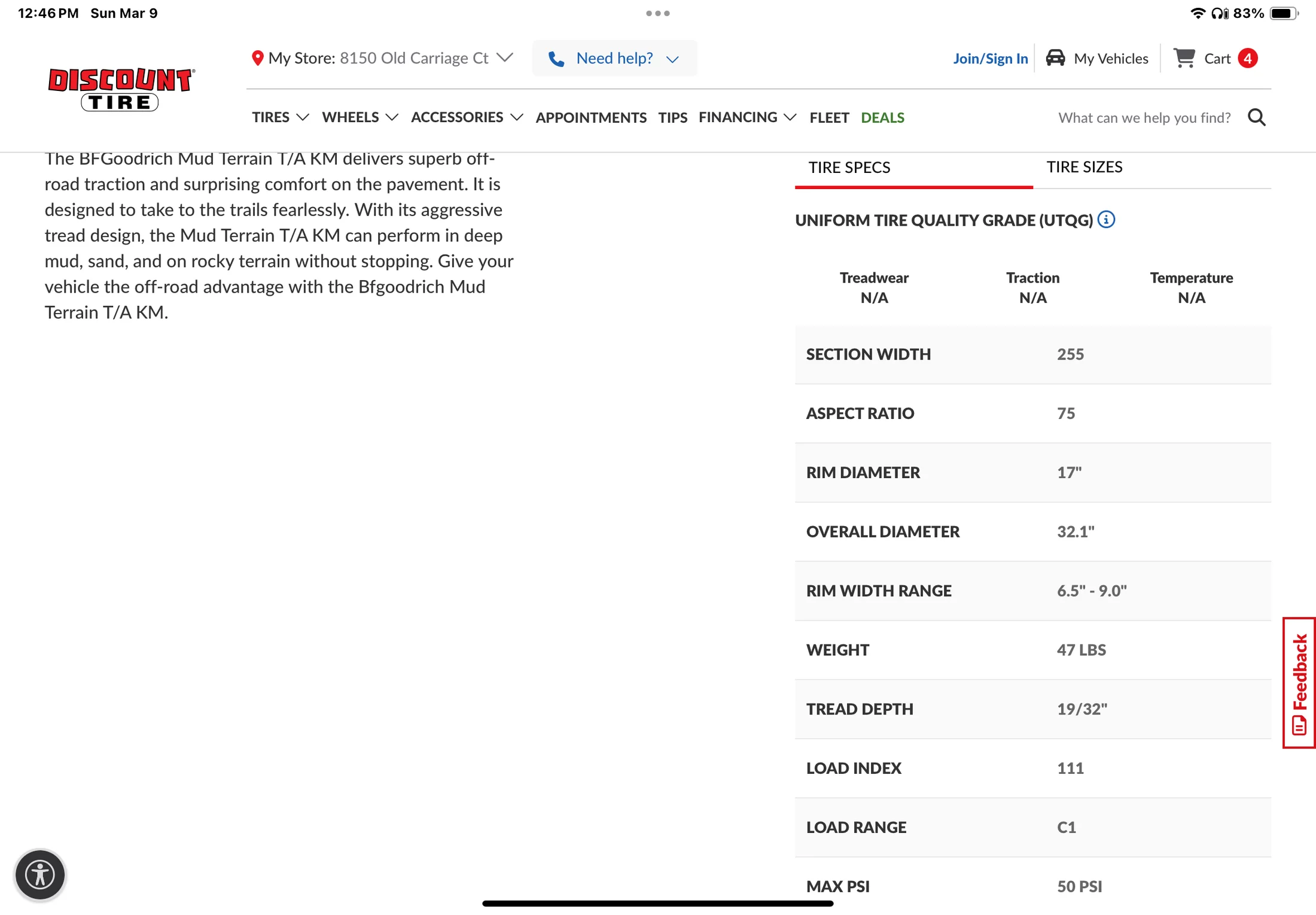Viewport: 1316px width, 915px height.
Task: Click the red store location pin icon
Action: point(258,58)
